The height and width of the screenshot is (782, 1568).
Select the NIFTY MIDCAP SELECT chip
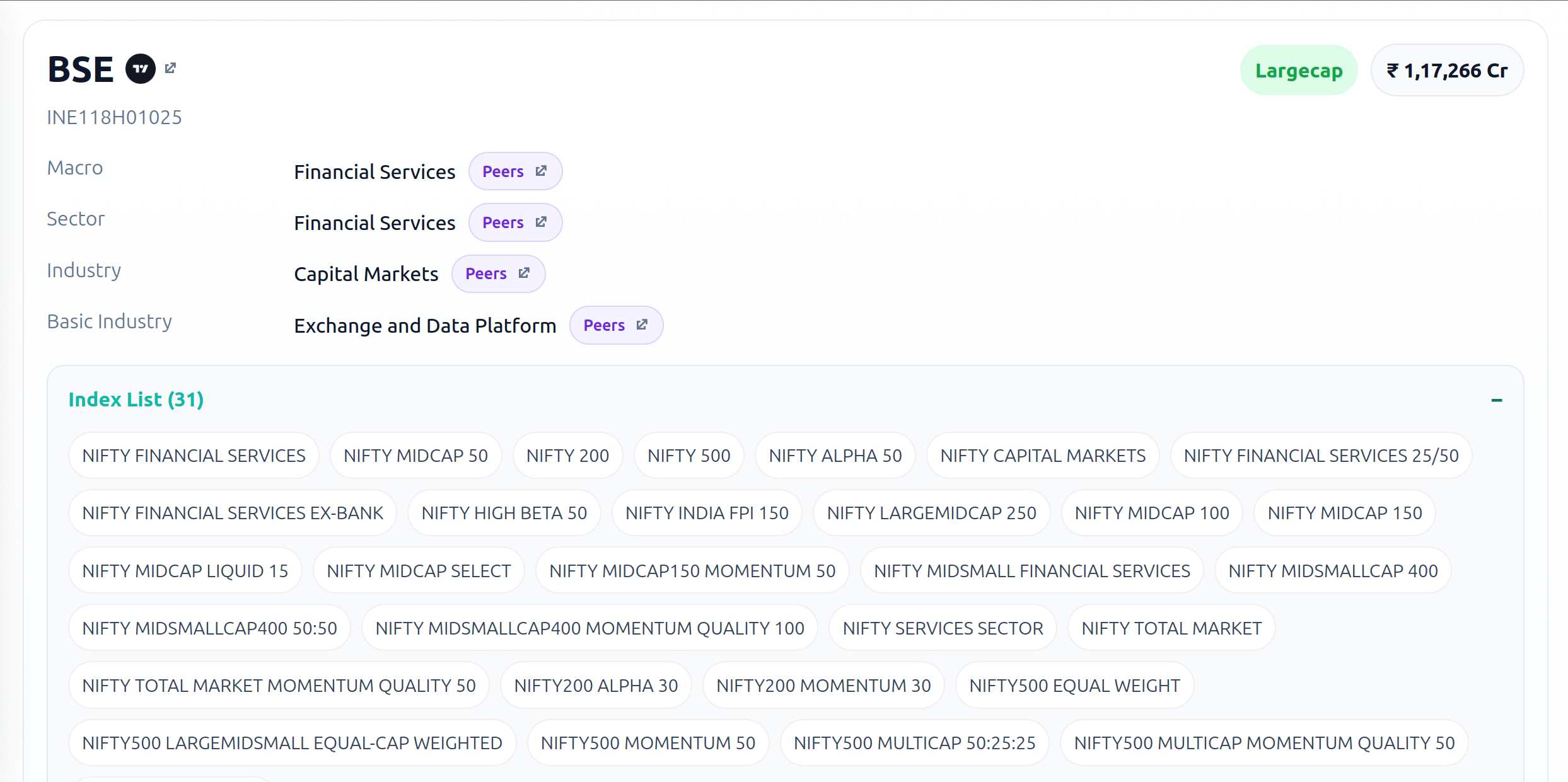coord(419,571)
